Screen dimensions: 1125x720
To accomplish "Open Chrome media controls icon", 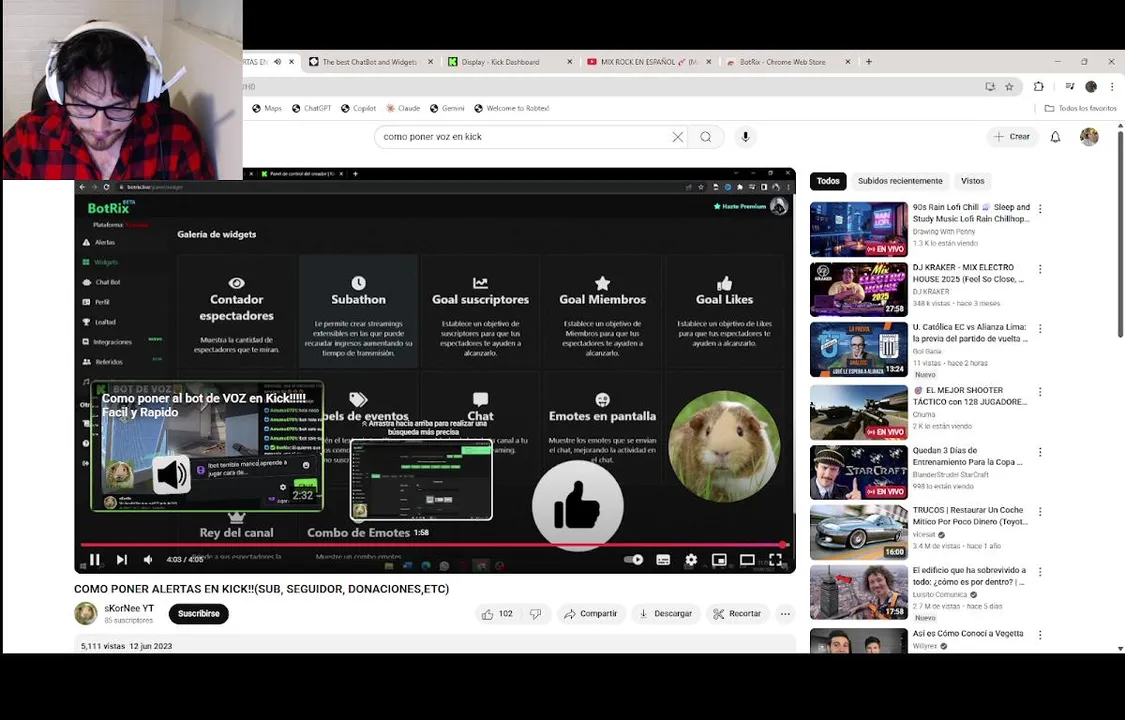I will (1069, 87).
